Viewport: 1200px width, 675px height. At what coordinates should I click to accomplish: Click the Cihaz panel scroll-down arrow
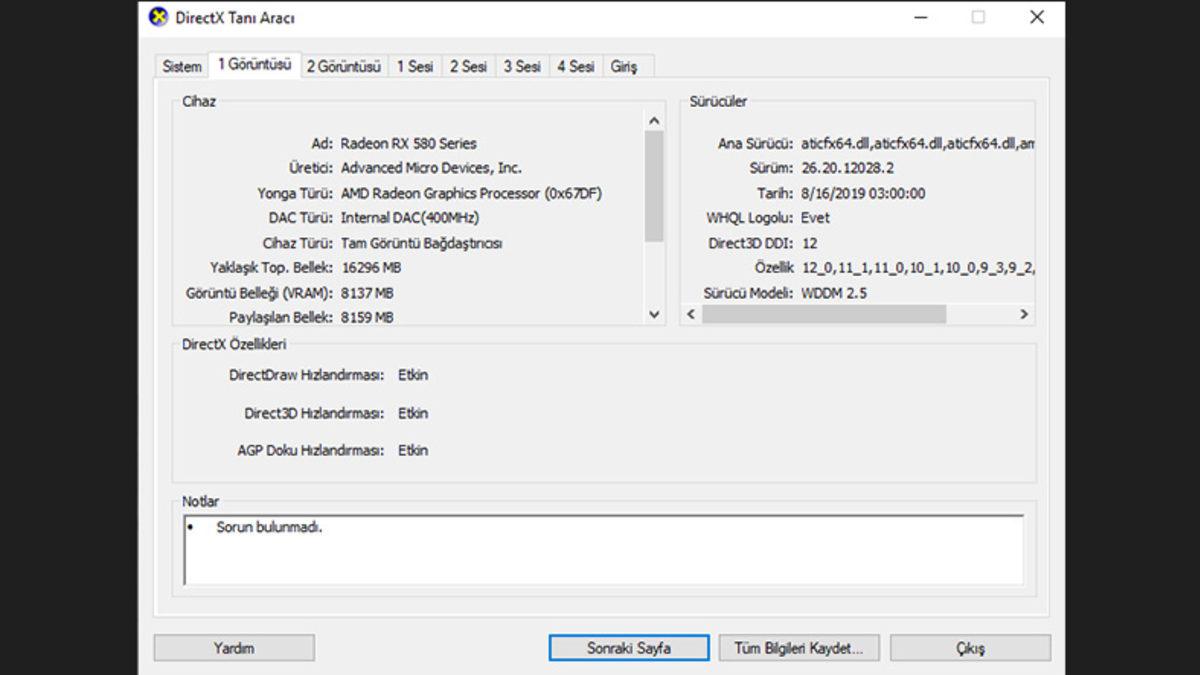click(x=655, y=314)
